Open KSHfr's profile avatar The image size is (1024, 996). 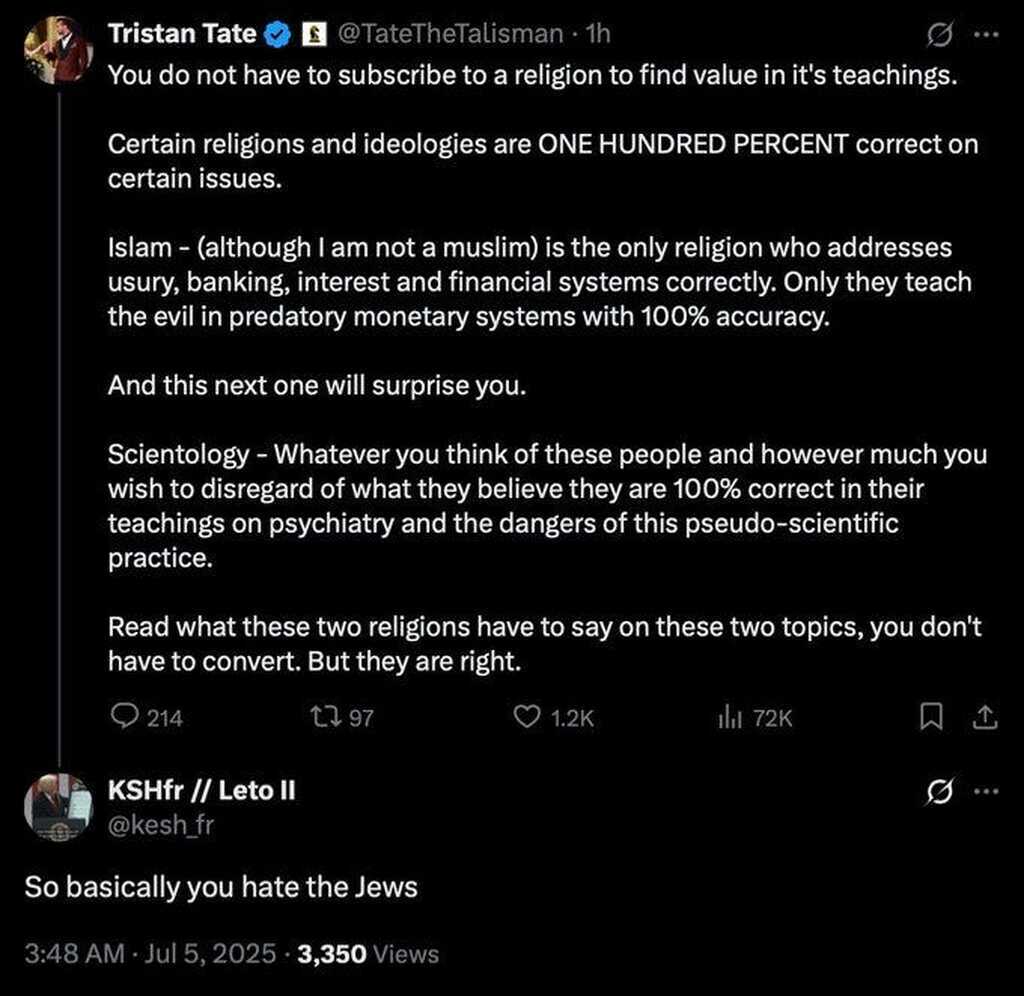[x=58, y=806]
